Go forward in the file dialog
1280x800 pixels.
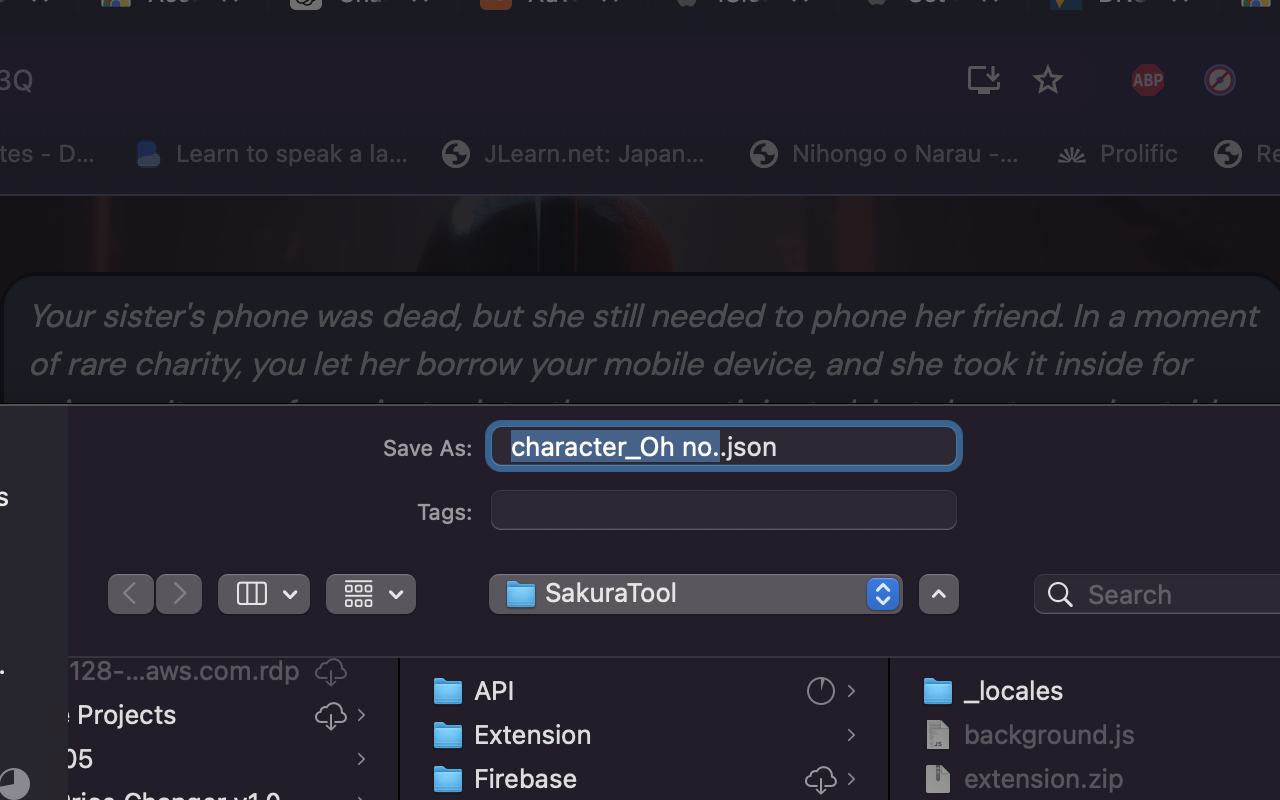pyautogui.click(x=179, y=594)
